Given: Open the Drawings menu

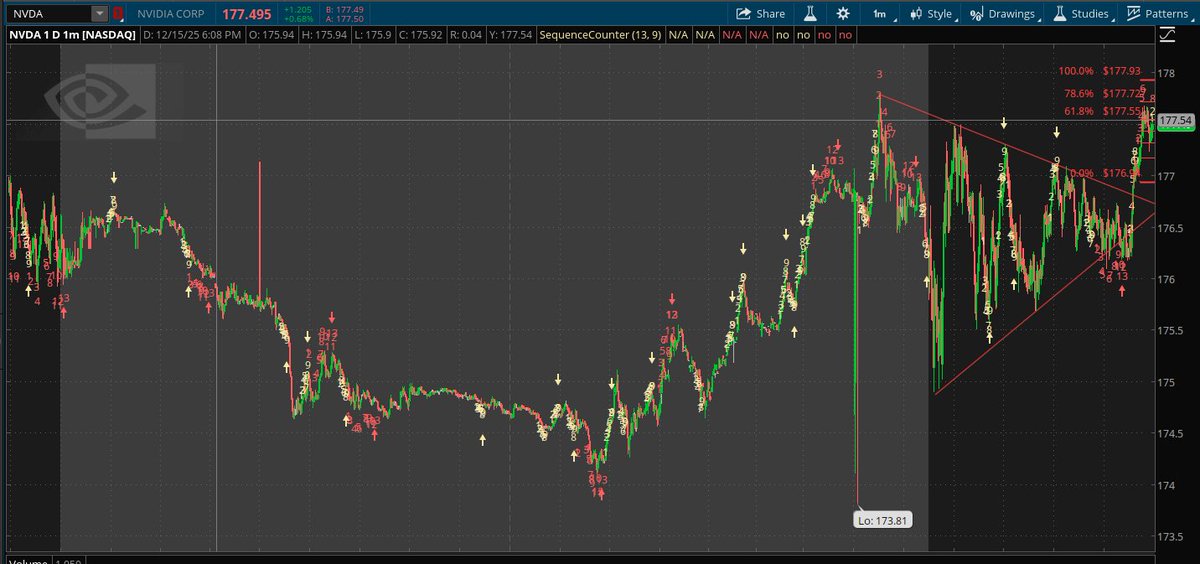Looking at the screenshot, I should [x=1004, y=14].
